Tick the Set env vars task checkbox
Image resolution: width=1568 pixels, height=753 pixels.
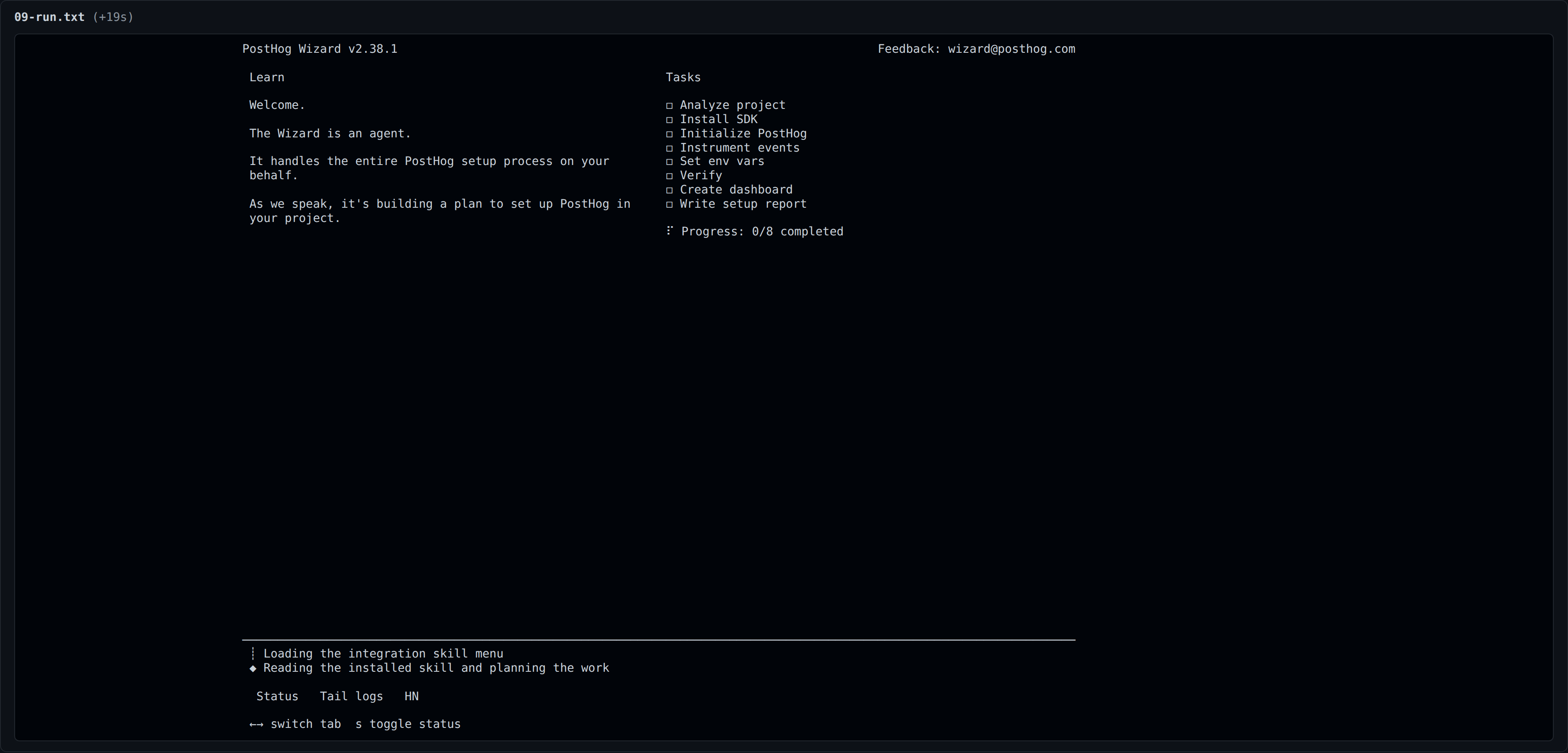click(669, 162)
